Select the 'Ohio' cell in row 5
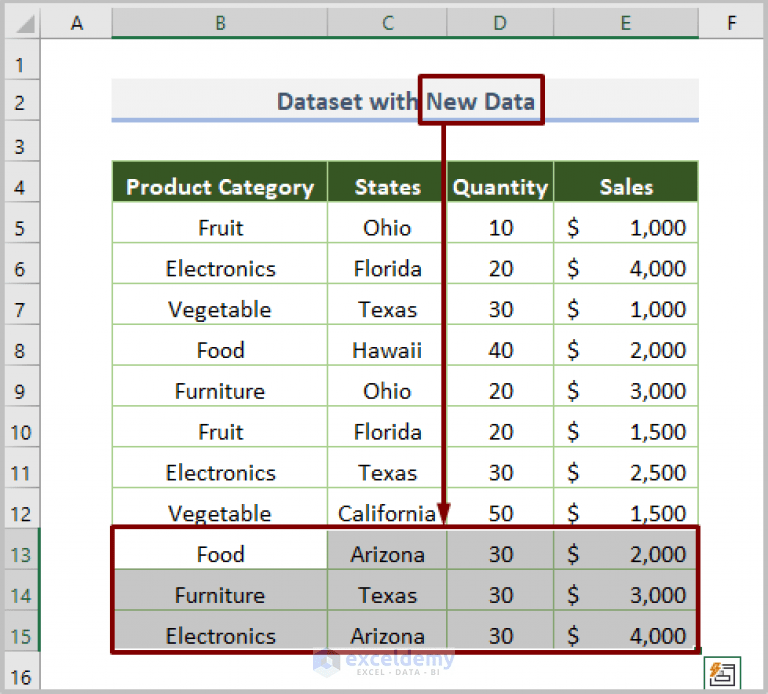Image resolution: width=768 pixels, height=694 pixels. coord(387,222)
